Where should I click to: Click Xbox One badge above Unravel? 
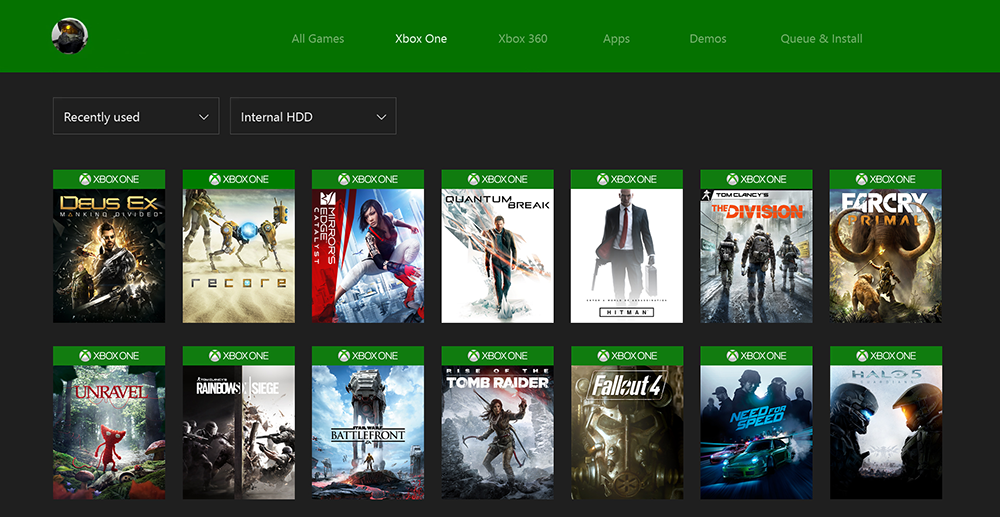pyautogui.click(x=109, y=356)
